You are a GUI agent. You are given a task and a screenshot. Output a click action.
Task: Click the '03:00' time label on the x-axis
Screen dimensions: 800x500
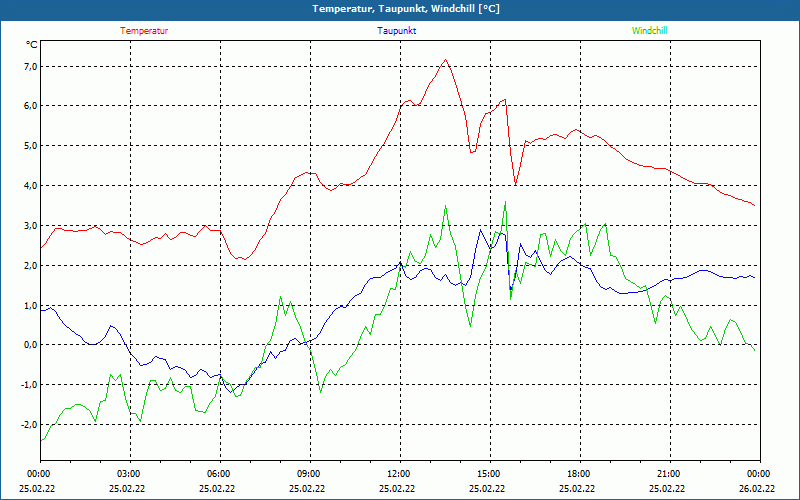(131, 473)
